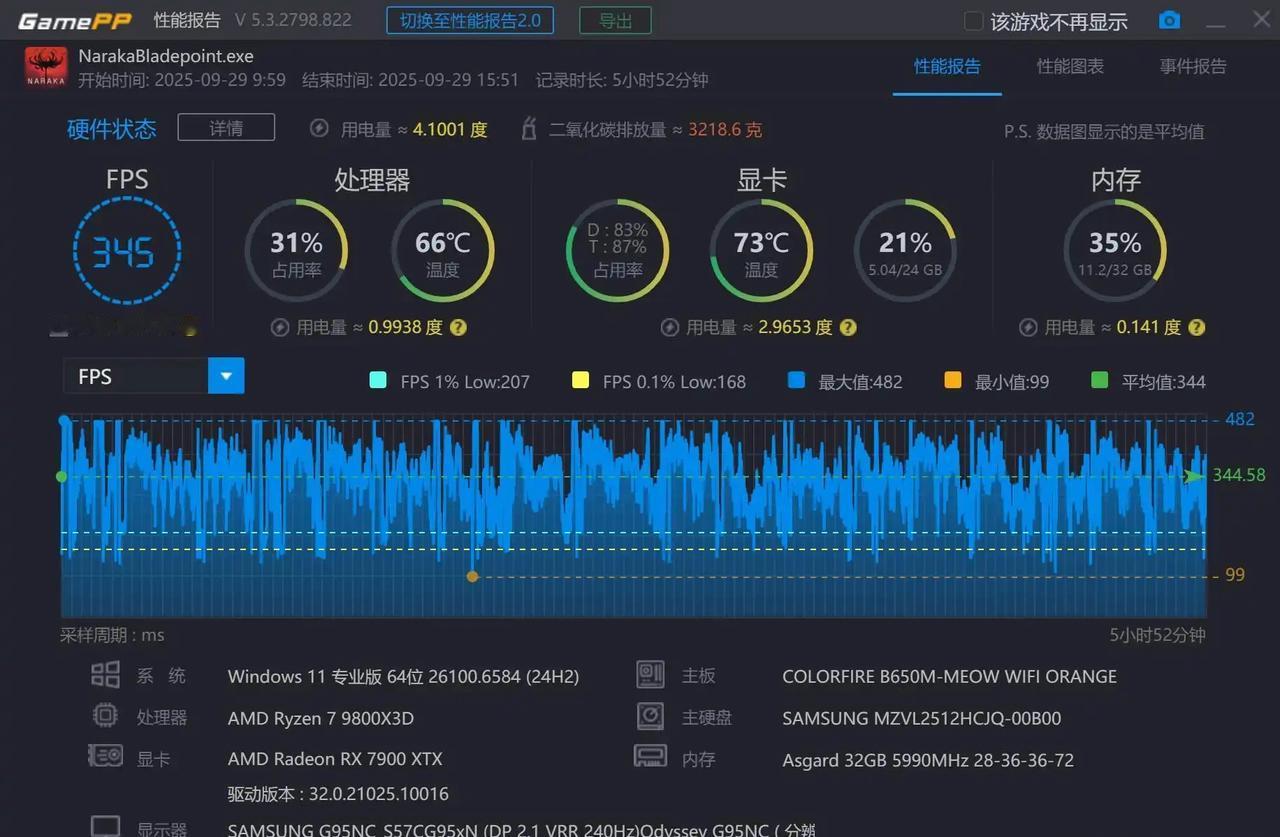1280x837 pixels.
Task: Click the green 平均值 legend swatch
Action: 1099,380
